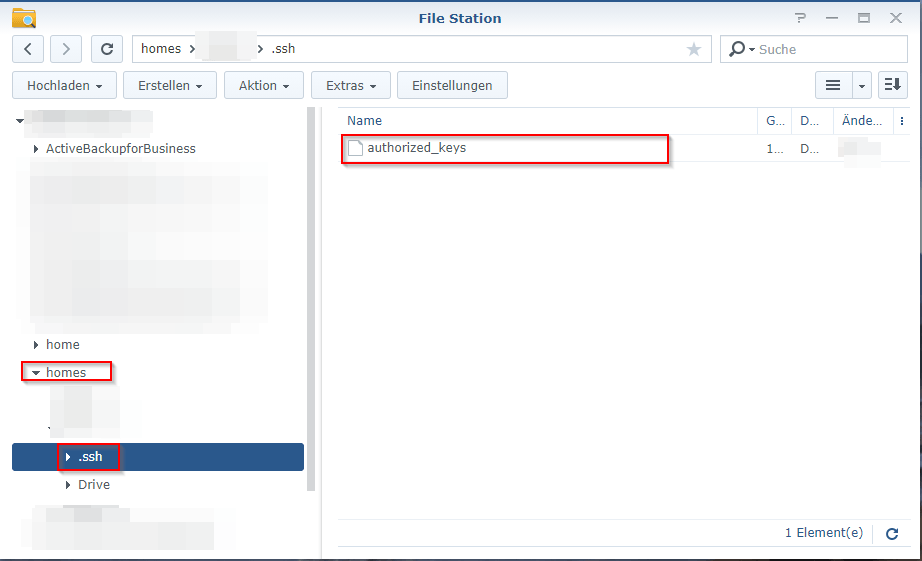Viewport: 922px width, 561px height.
Task: Sort by the Name column header
Action: coord(365,121)
